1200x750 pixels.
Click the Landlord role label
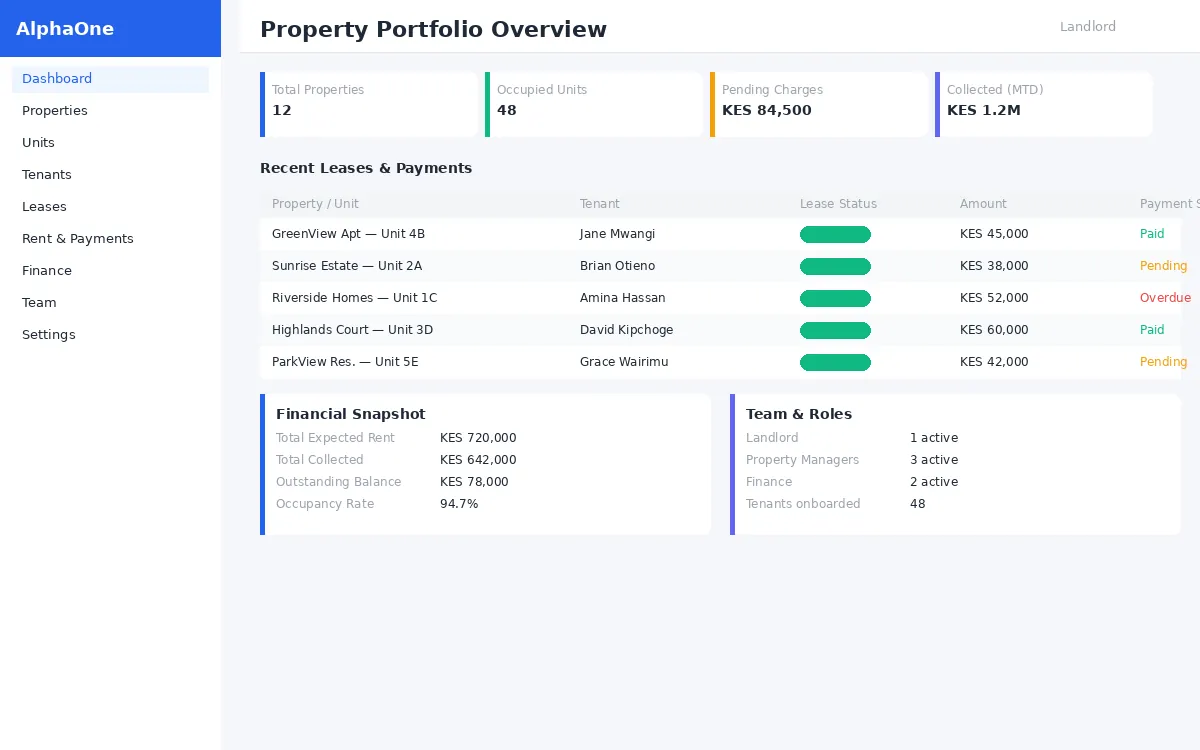pyautogui.click(x=1088, y=27)
